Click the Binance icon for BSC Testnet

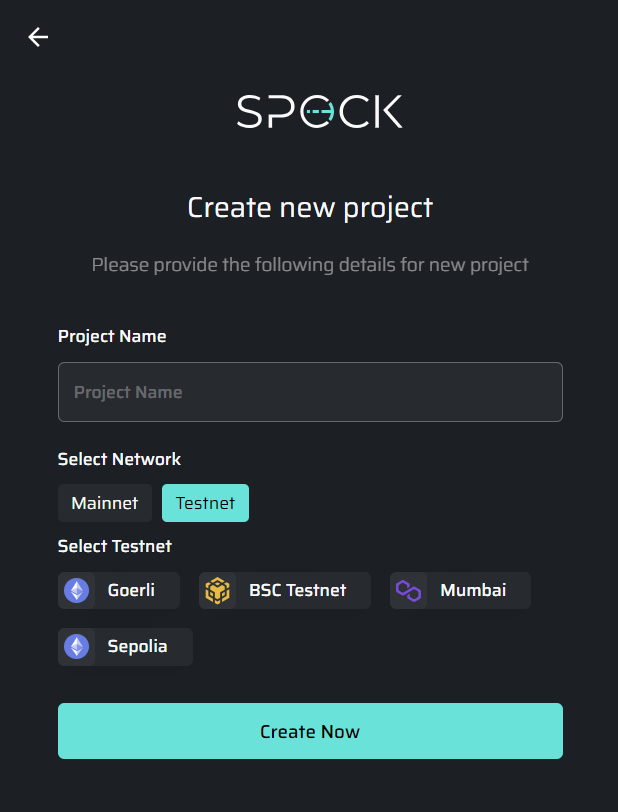217,591
